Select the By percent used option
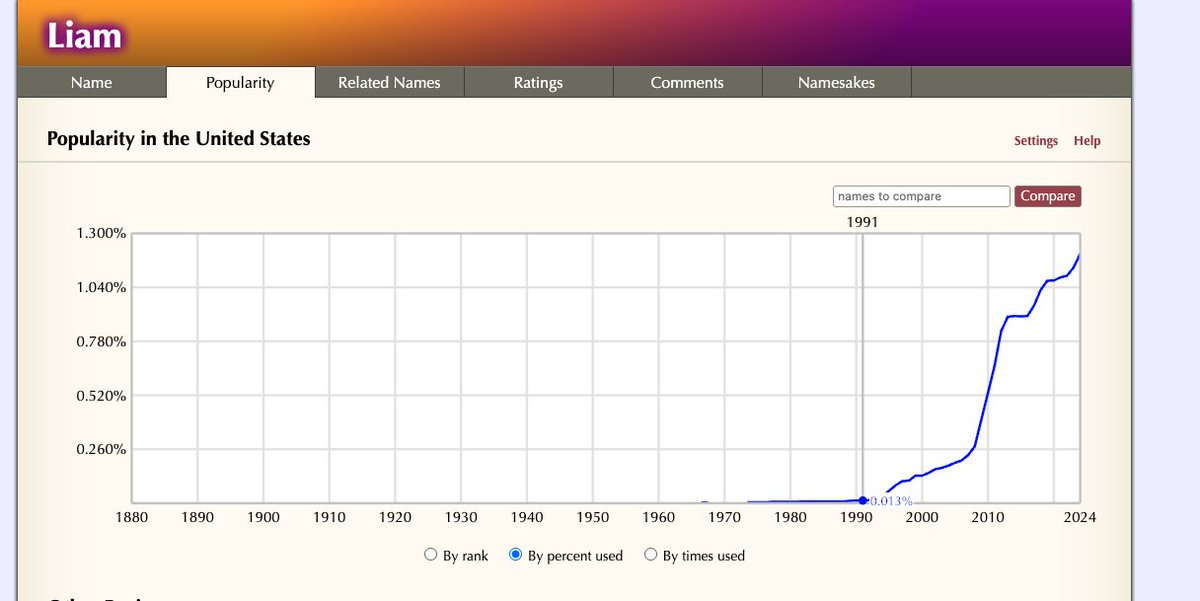The height and width of the screenshot is (601, 1200). click(516, 555)
